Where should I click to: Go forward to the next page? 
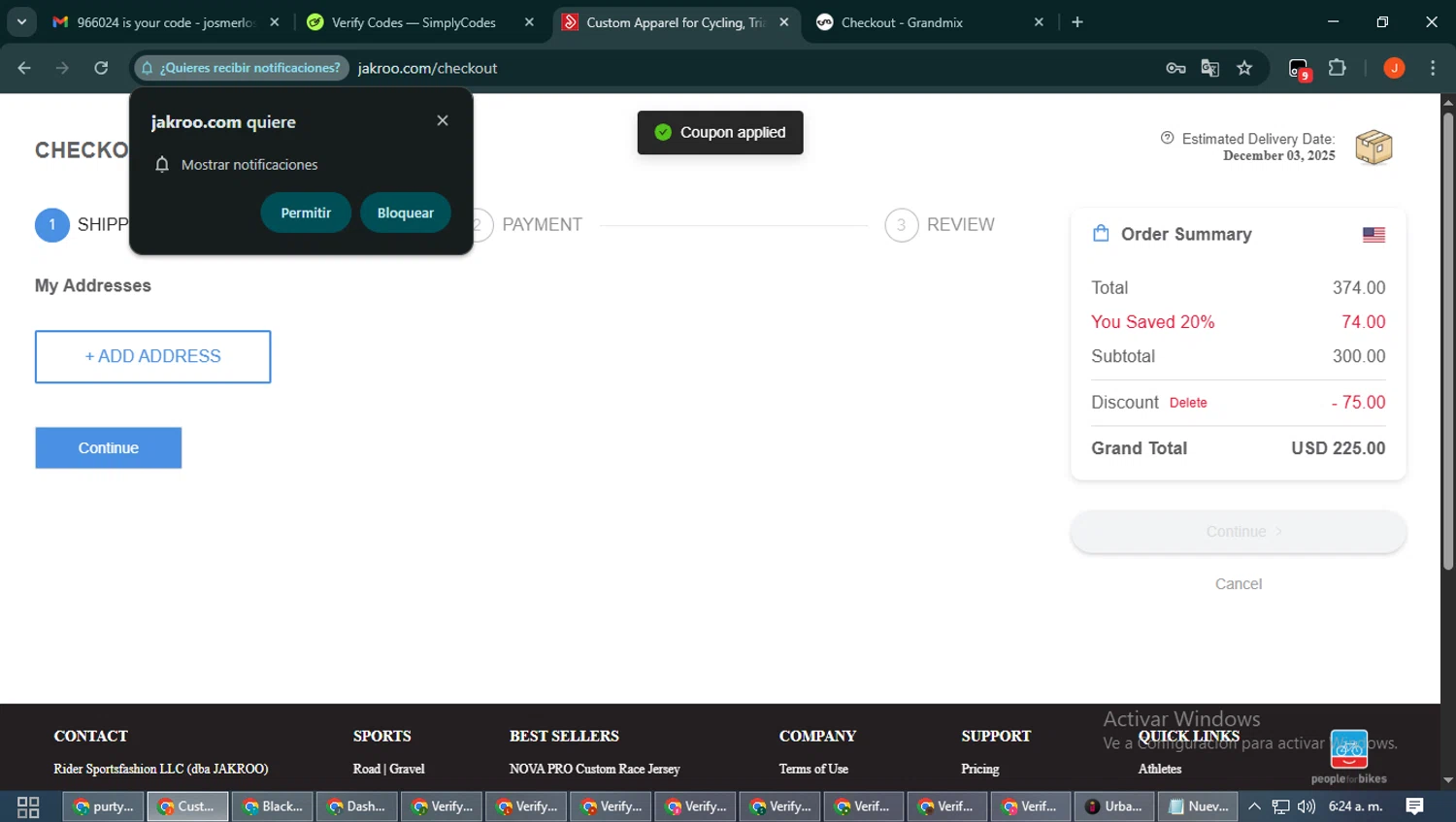point(62,68)
